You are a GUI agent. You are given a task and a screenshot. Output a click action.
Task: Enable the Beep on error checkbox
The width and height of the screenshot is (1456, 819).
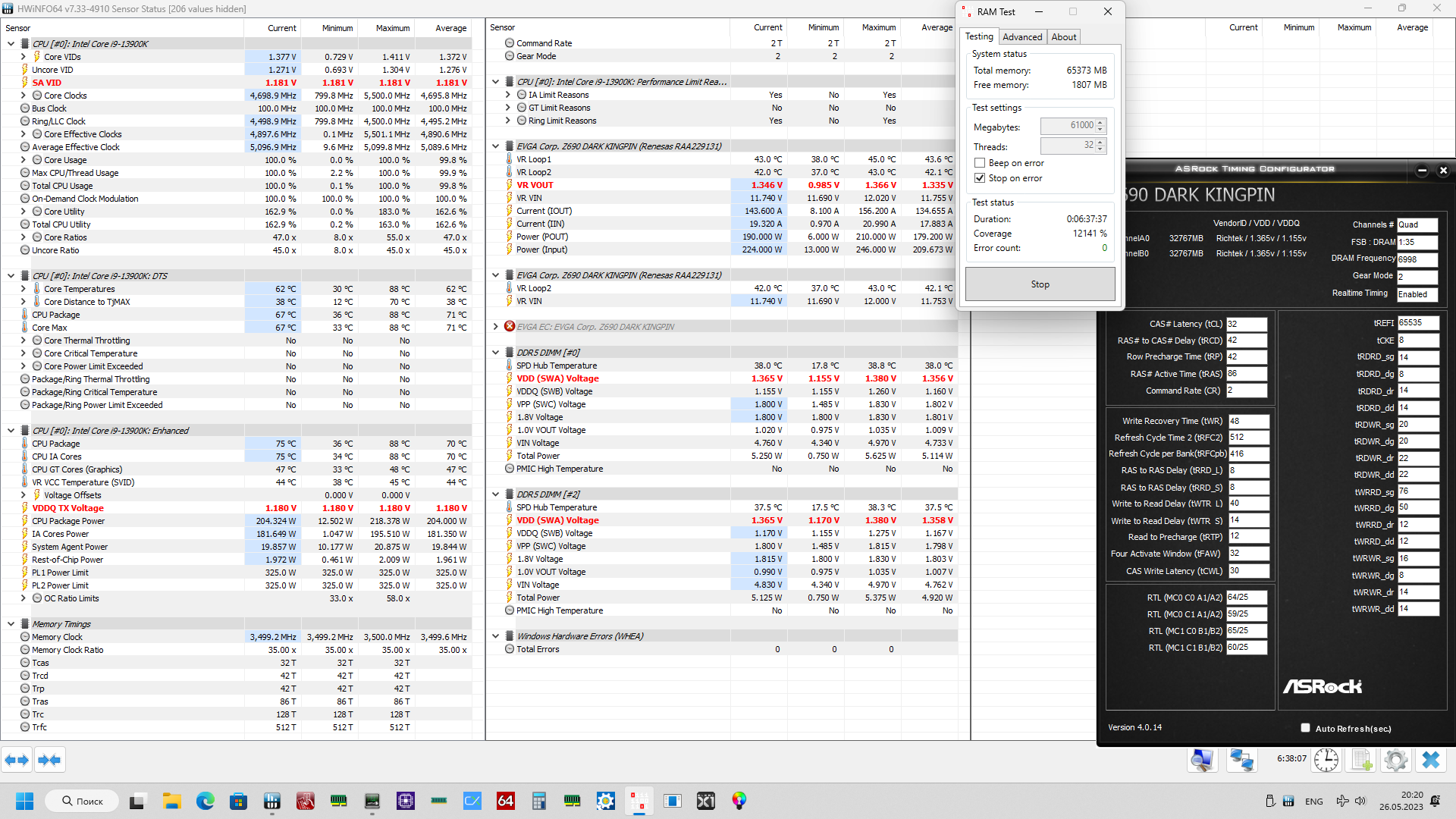click(980, 163)
